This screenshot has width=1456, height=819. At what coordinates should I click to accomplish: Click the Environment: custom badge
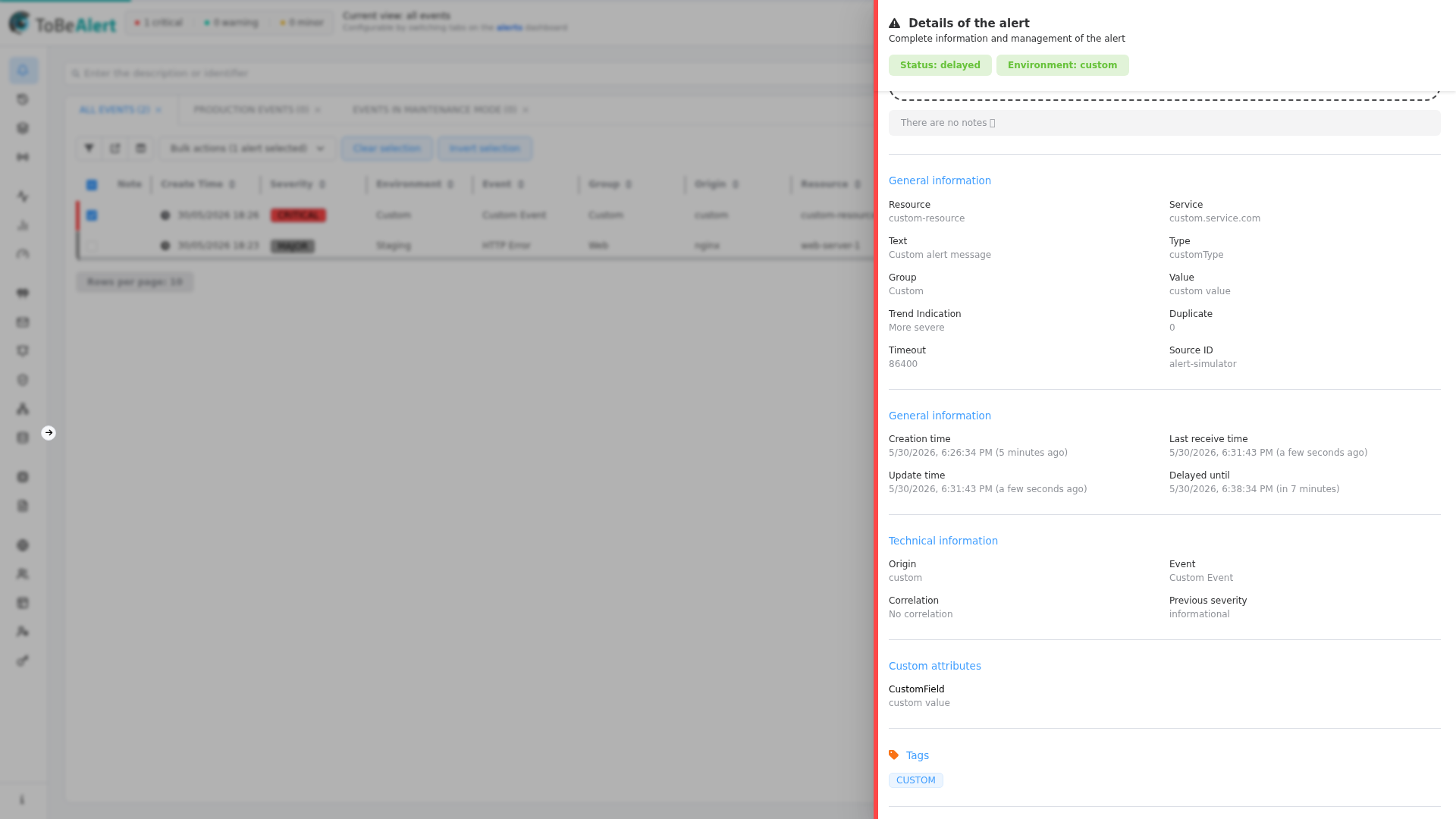1062,65
